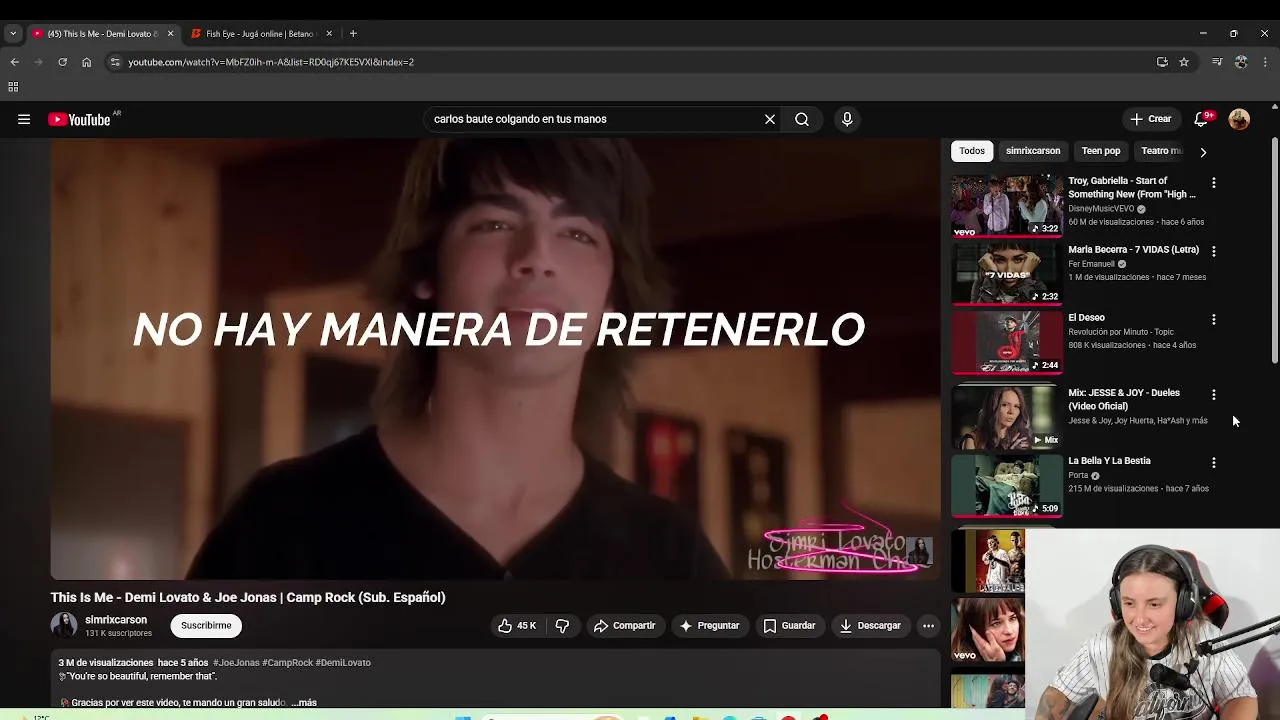Open more actions ellipsis under the video

(928, 626)
